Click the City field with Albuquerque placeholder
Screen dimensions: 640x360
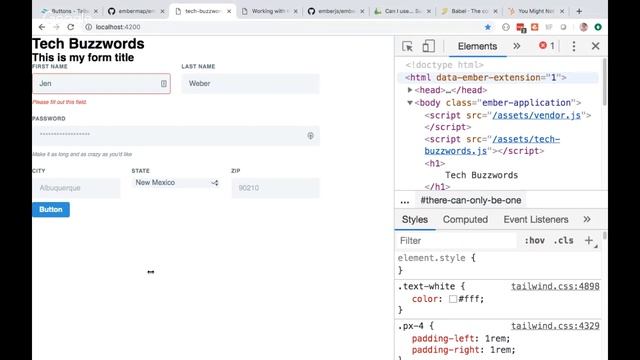click(76, 188)
